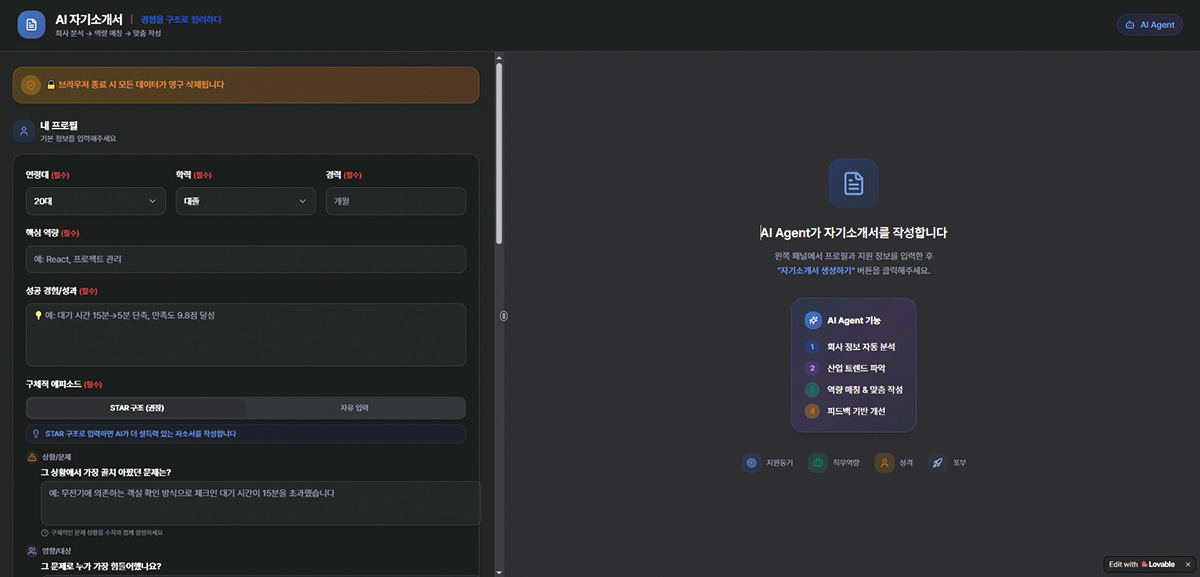Image resolution: width=1200 pixels, height=577 pixels.
Task: Click the 포부 rocket icon
Action: point(937,463)
